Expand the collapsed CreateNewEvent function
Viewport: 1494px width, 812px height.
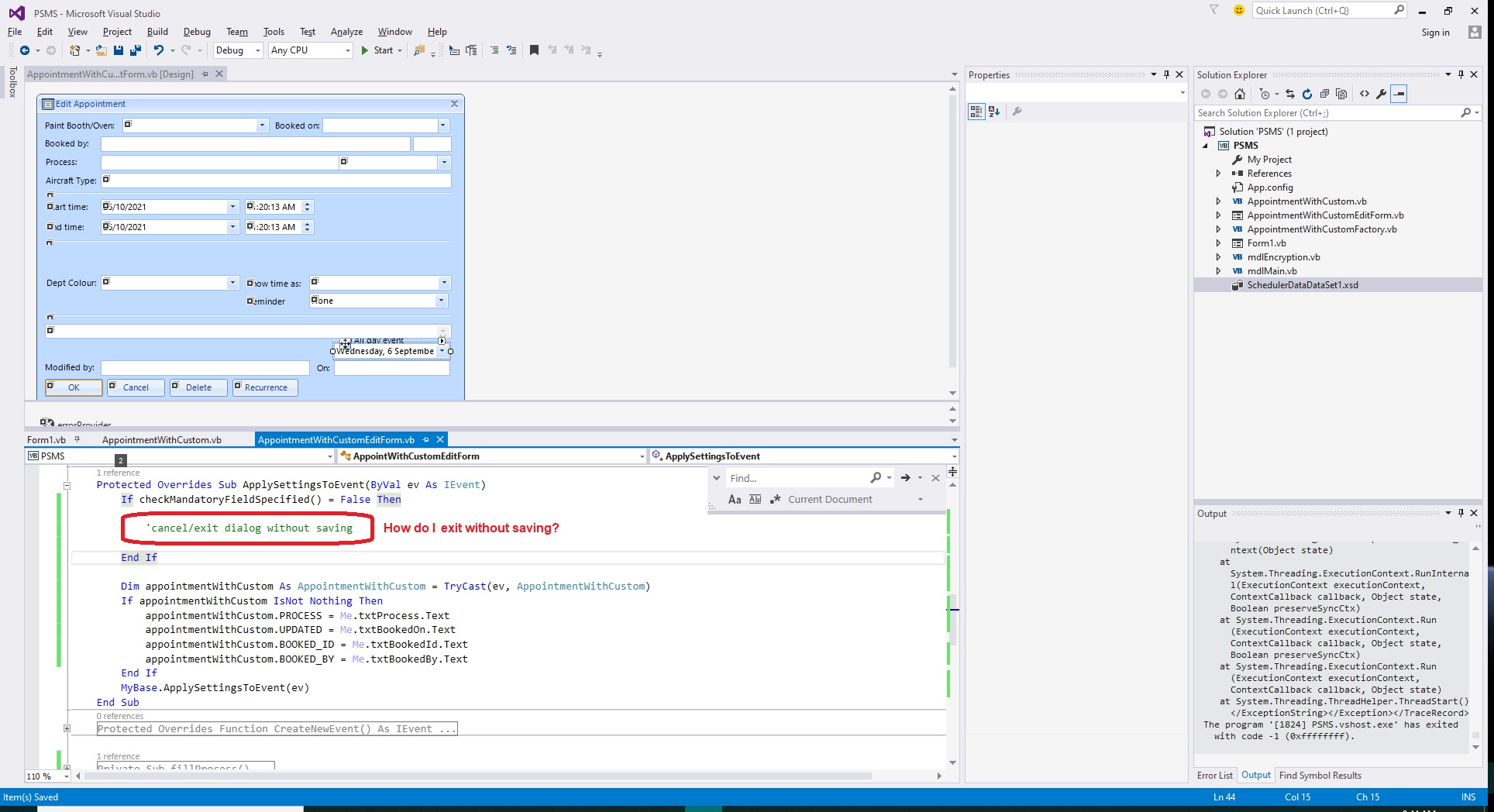tap(67, 729)
